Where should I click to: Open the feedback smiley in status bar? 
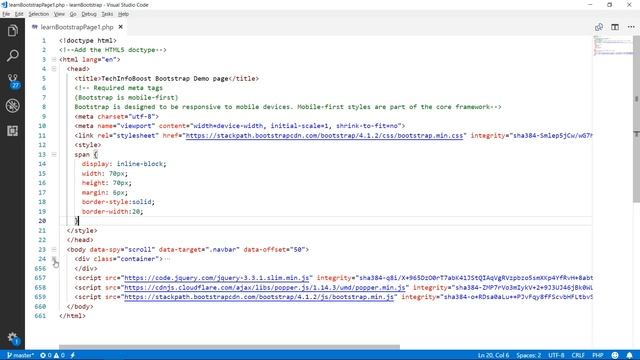pyautogui.click(x=615, y=355)
